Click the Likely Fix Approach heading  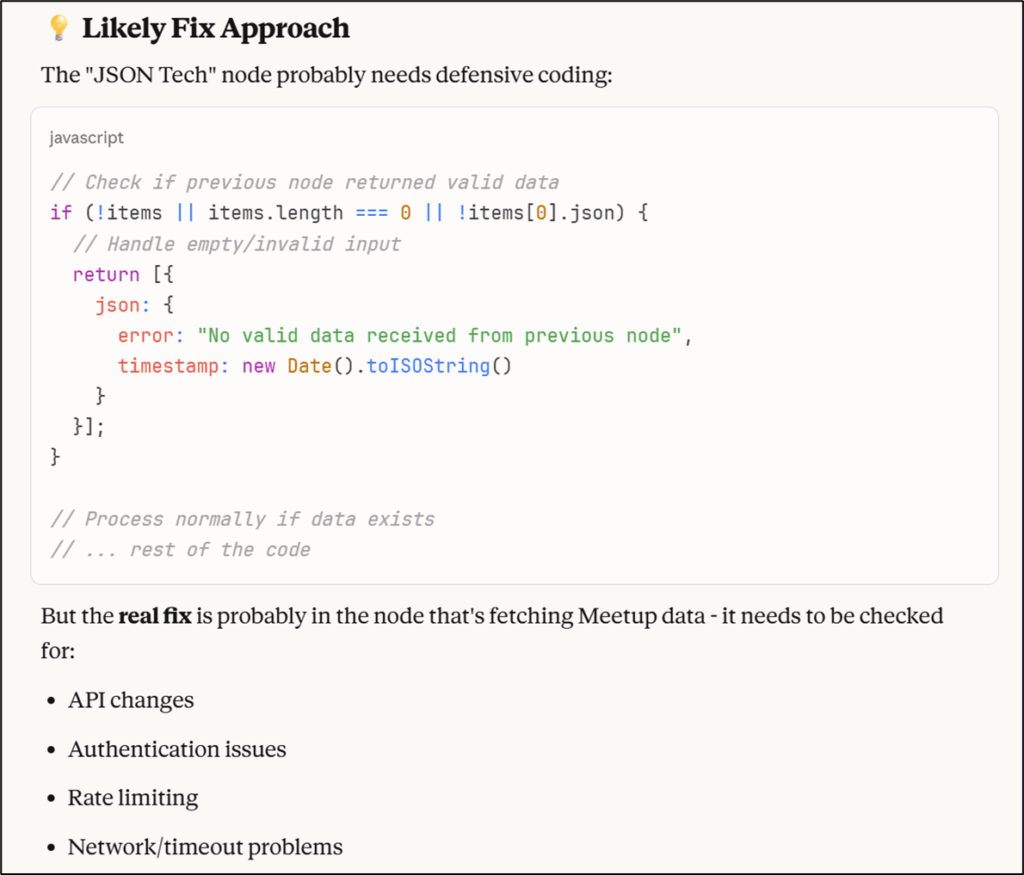coord(216,28)
